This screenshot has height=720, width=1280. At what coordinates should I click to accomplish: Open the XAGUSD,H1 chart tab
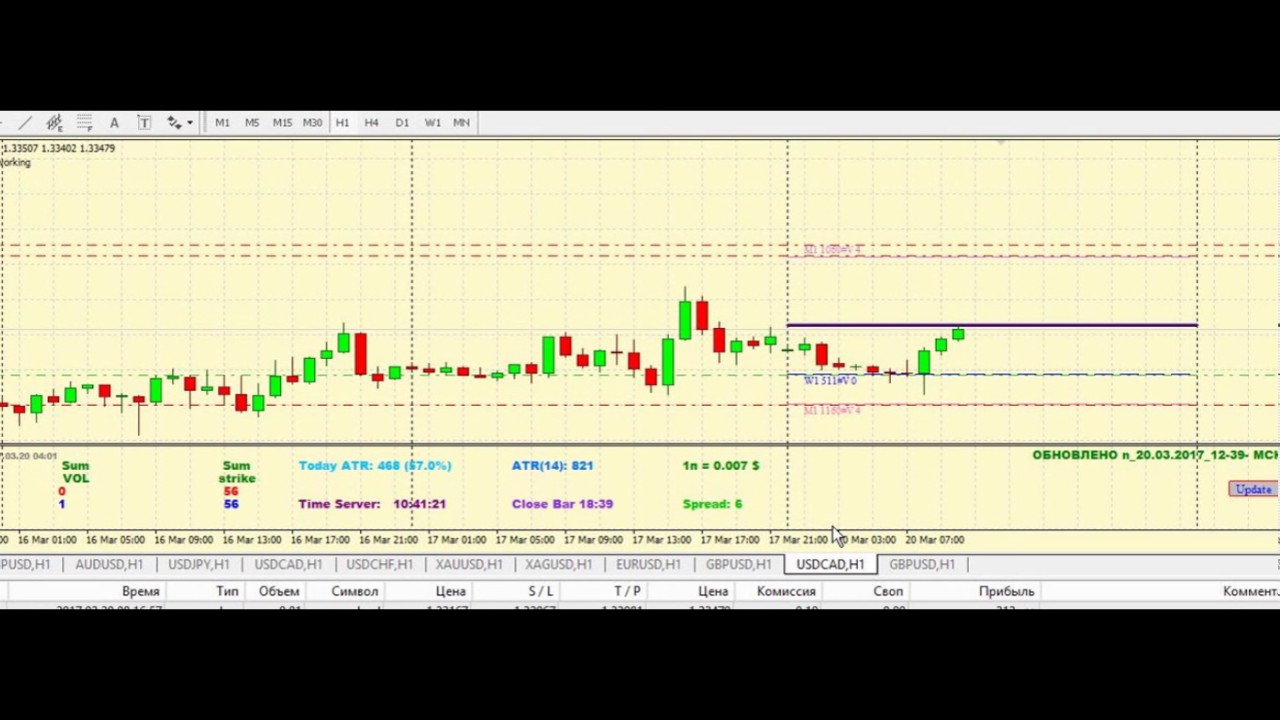(x=558, y=565)
